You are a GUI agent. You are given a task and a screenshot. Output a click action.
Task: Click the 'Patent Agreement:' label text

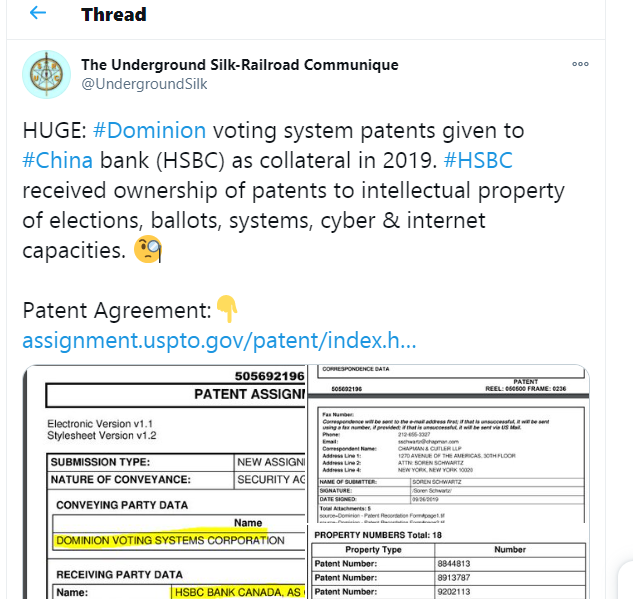point(117,311)
